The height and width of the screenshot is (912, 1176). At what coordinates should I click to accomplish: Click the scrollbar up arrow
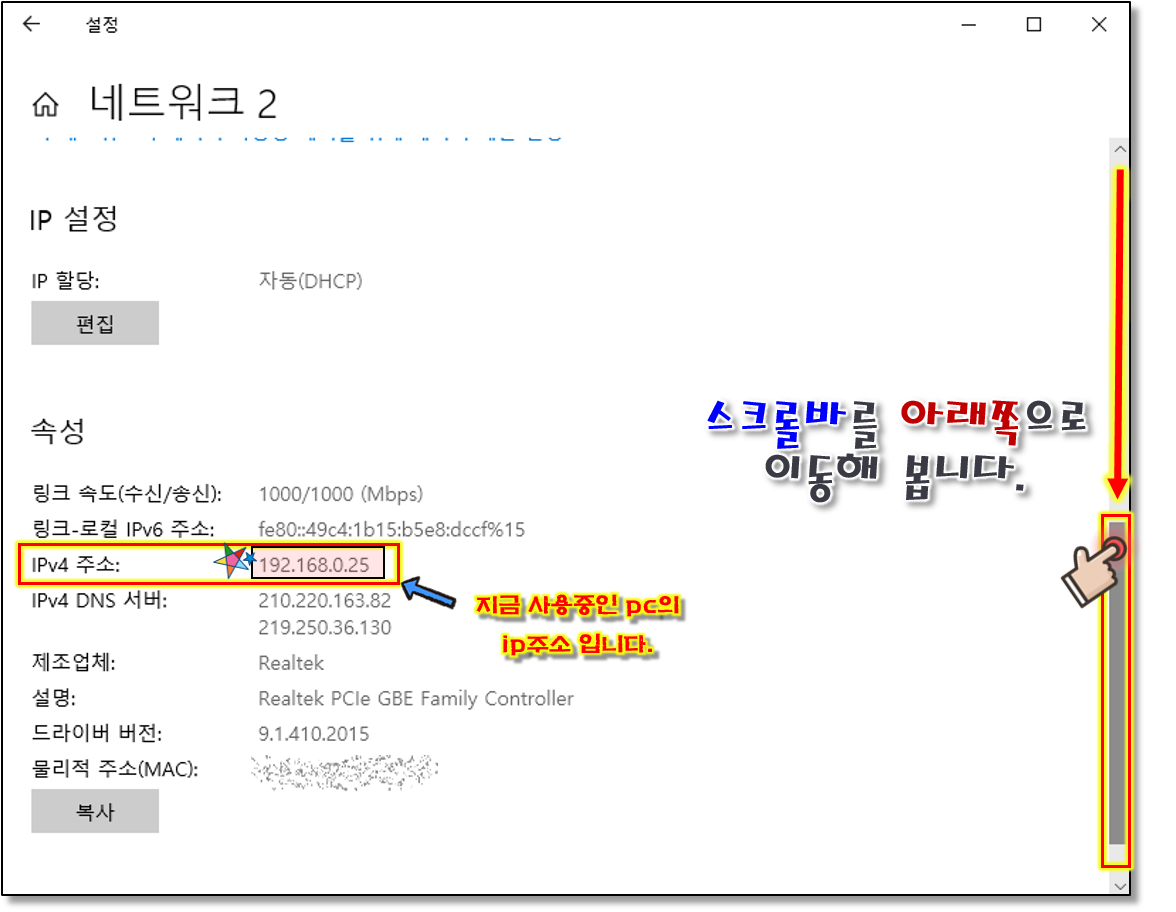click(x=1119, y=150)
